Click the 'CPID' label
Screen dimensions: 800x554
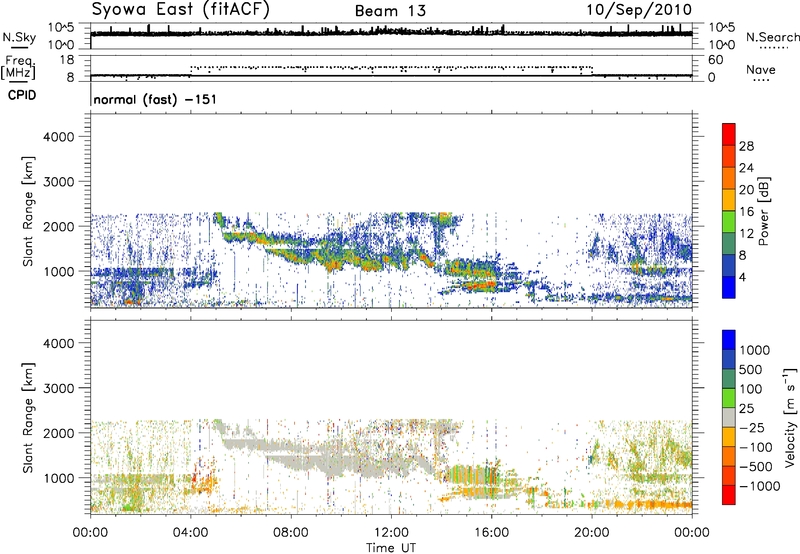[x=22, y=95]
